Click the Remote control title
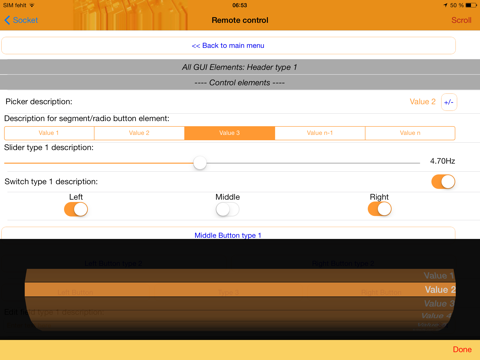This screenshot has height=360, width=480. pos(240,20)
